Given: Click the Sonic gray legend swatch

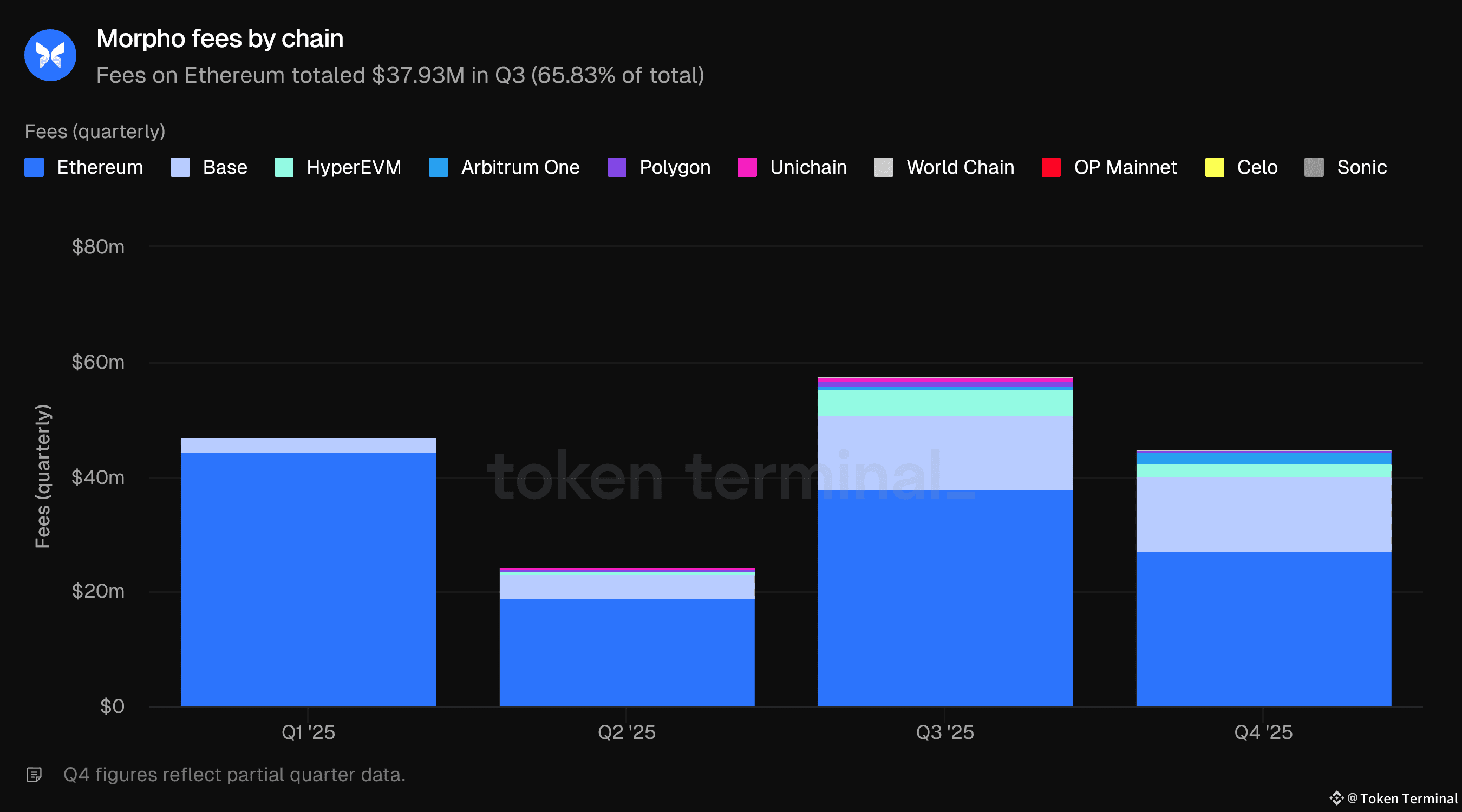Looking at the screenshot, I should 1314,167.
